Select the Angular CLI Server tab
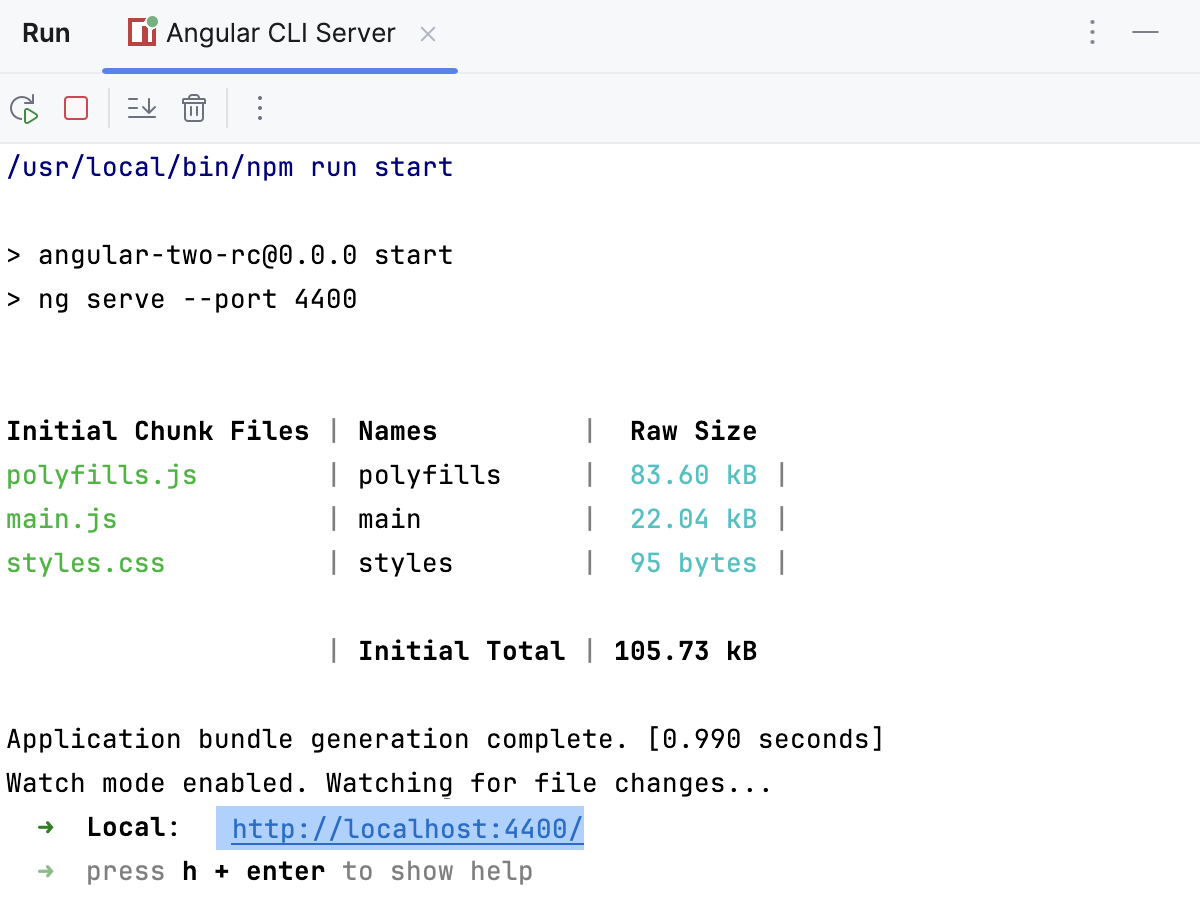 pos(280,32)
